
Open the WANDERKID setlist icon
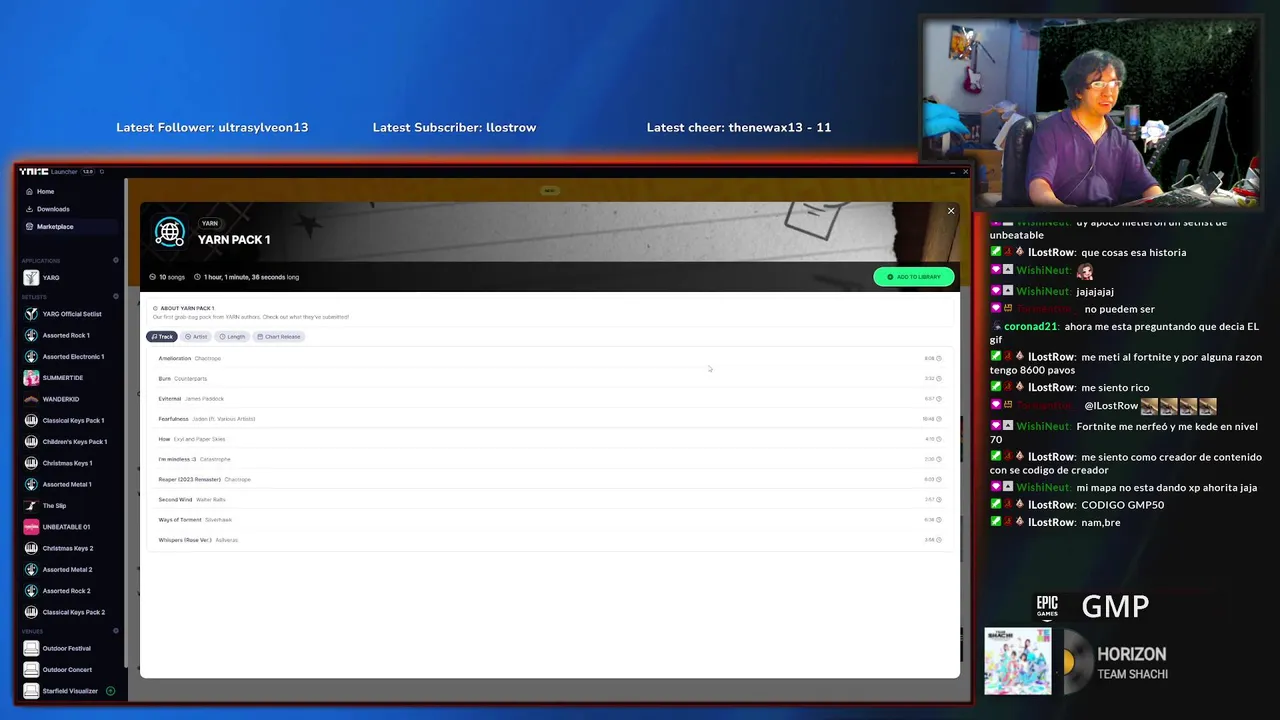tap(31, 399)
